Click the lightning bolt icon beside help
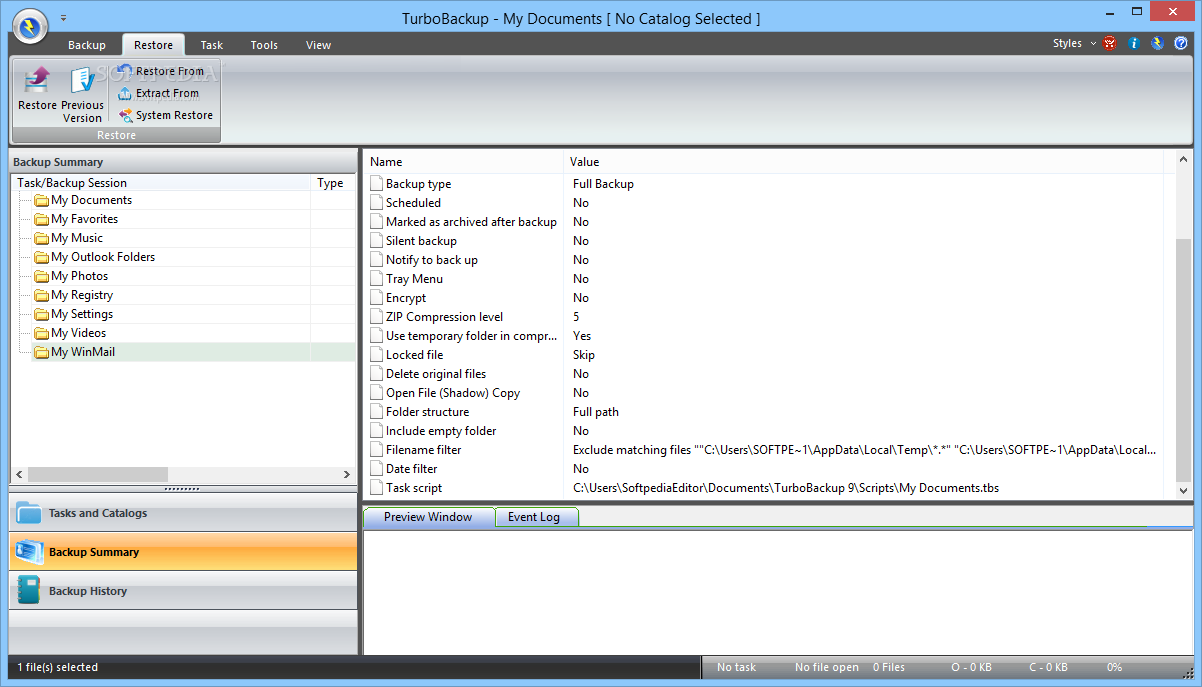 pyautogui.click(x=1157, y=43)
